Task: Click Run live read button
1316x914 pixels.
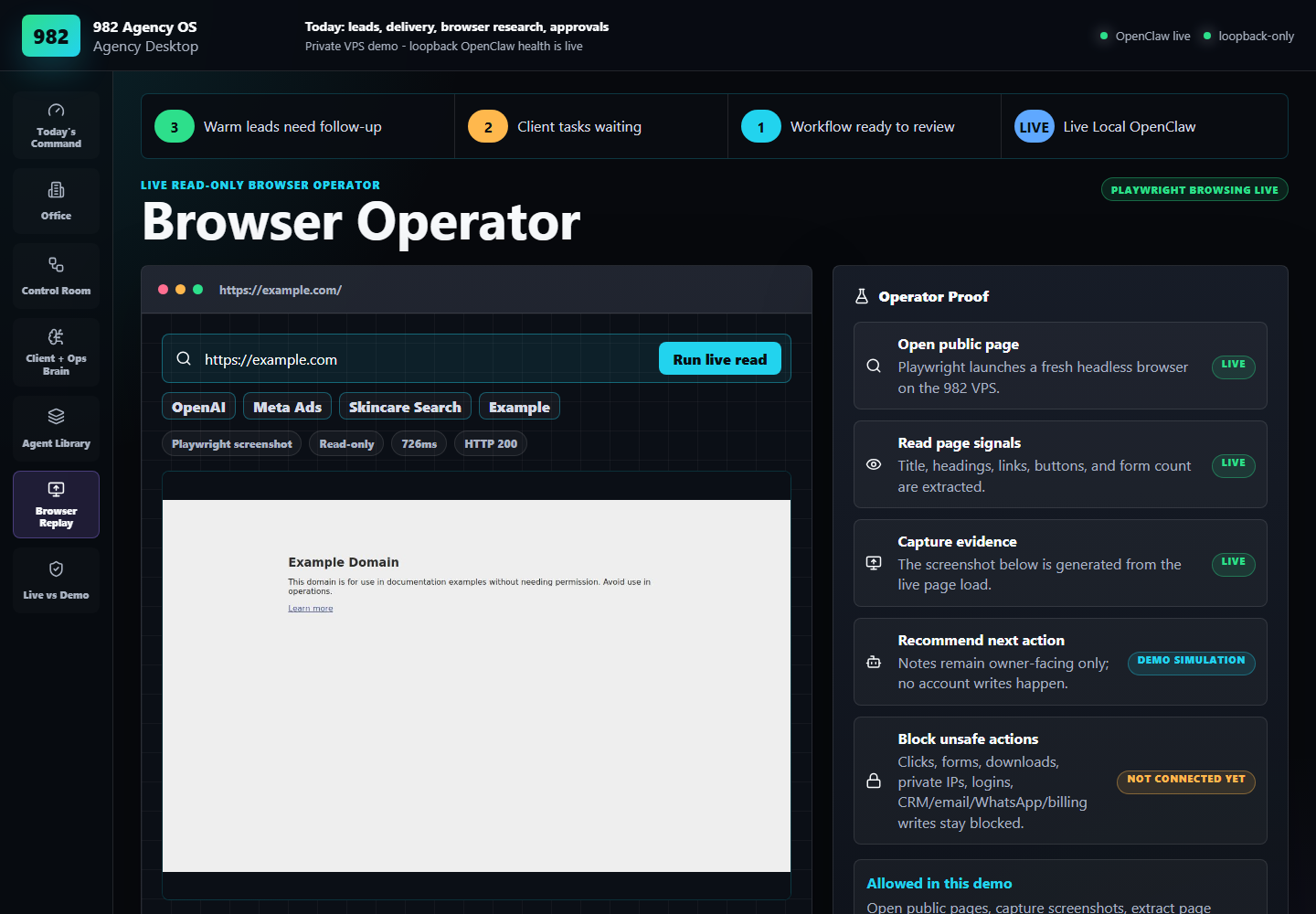Action: pos(720,359)
